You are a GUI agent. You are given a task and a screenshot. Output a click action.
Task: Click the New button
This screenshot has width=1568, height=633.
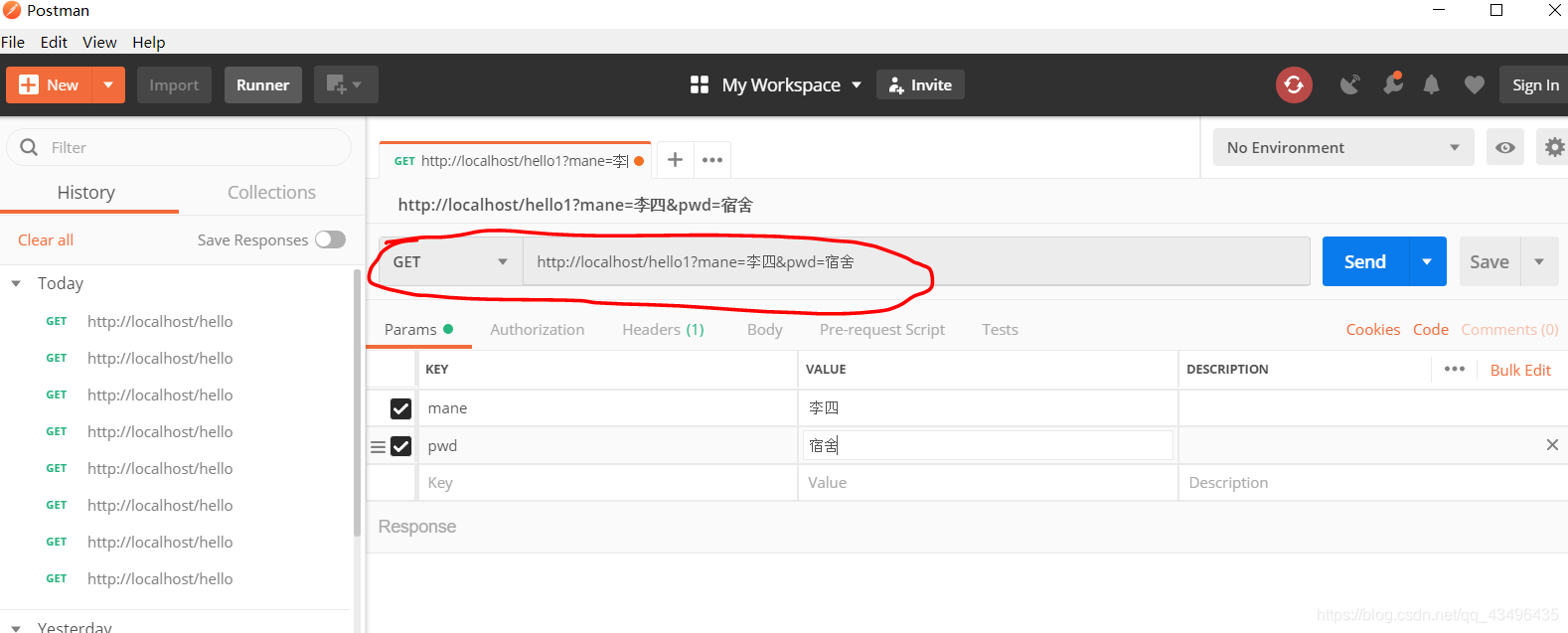49,84
